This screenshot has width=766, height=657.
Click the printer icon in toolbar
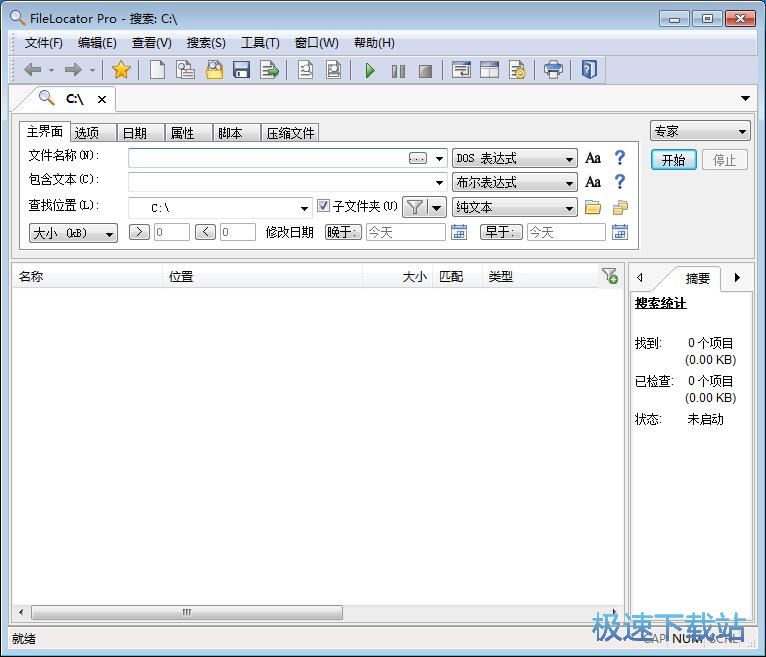(553, 70)
